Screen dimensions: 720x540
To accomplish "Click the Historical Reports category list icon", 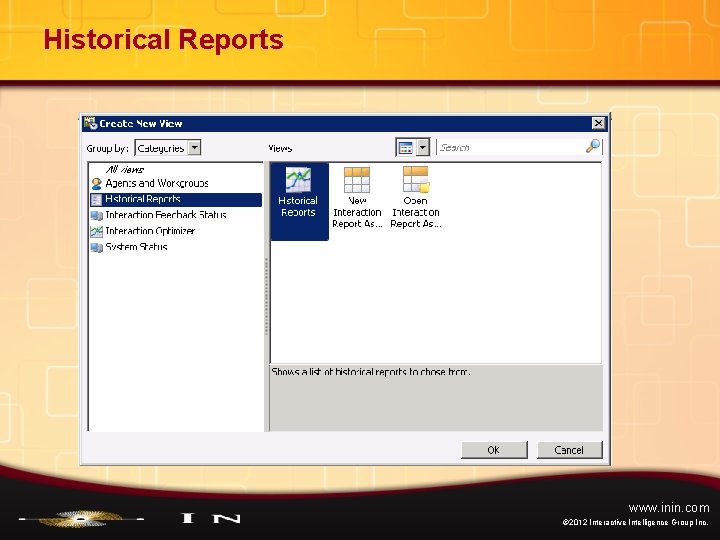I will click(x=96, y=200).
